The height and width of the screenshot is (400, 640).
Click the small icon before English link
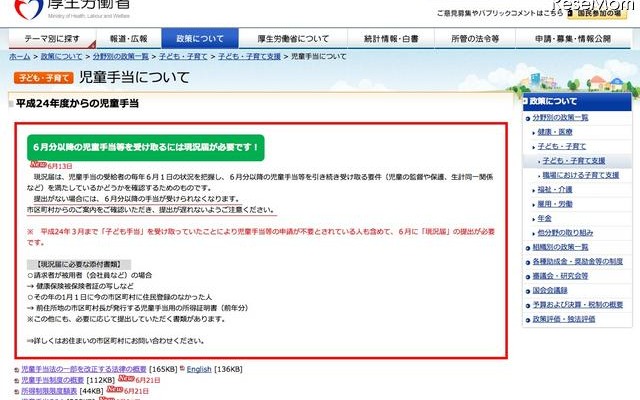(x=182, y=368)
